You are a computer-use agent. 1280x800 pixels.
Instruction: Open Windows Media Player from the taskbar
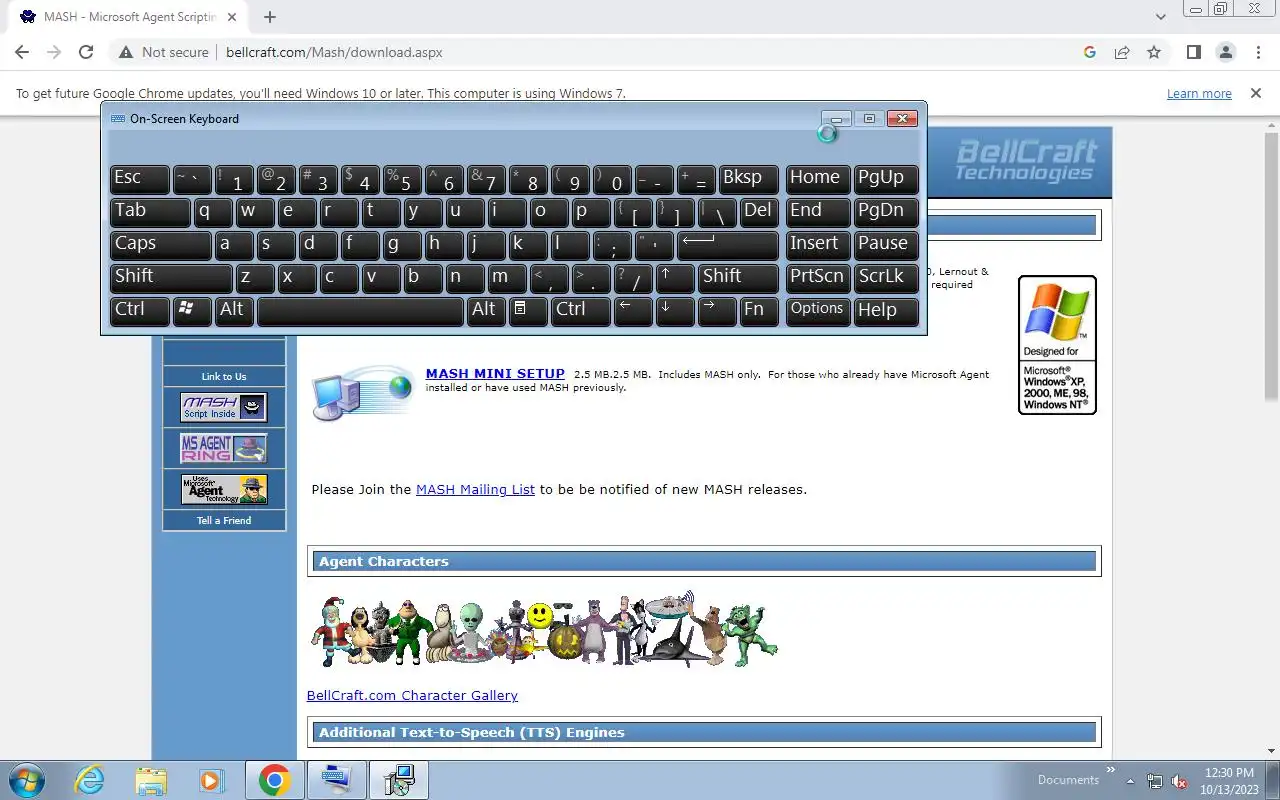[x=211, y=780]
